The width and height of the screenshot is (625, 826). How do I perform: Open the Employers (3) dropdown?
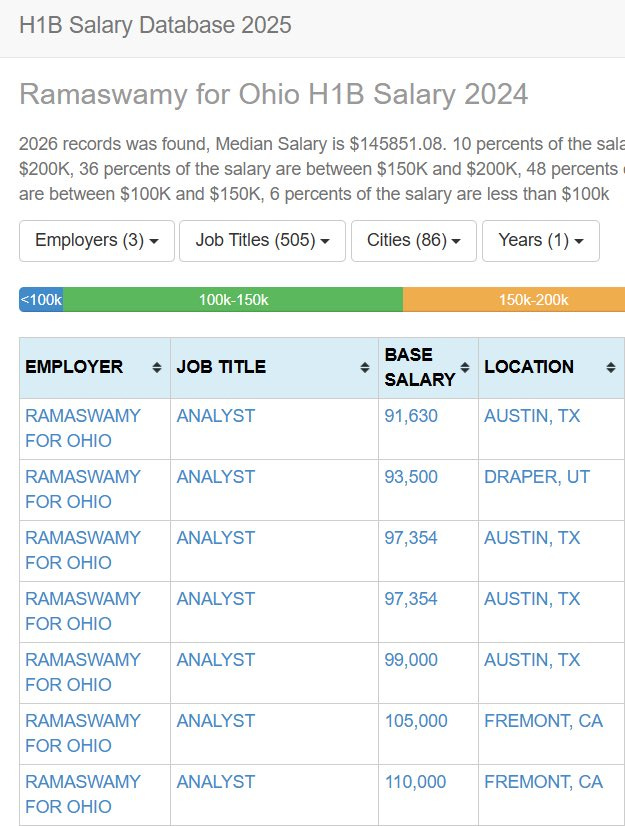coord(95,240)
